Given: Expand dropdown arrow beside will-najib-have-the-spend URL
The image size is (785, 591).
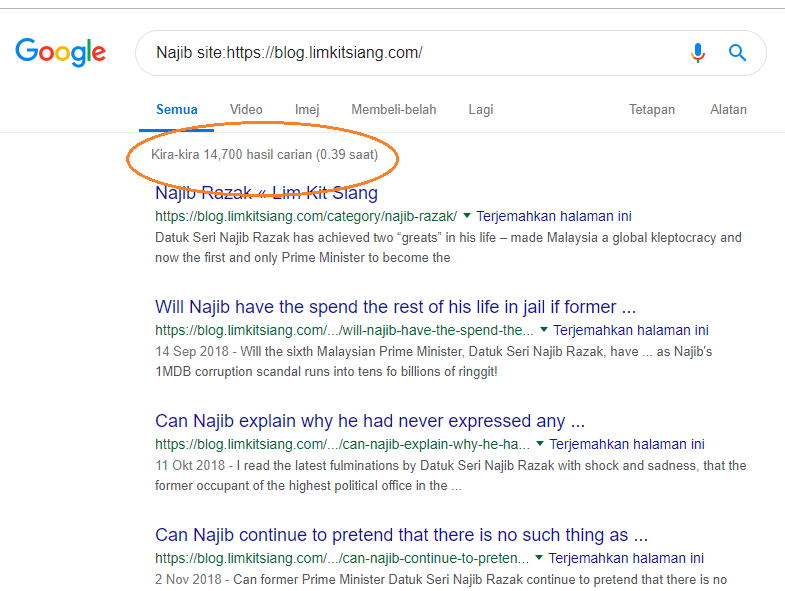Looking at the screenshot, I should click(544, 330).
